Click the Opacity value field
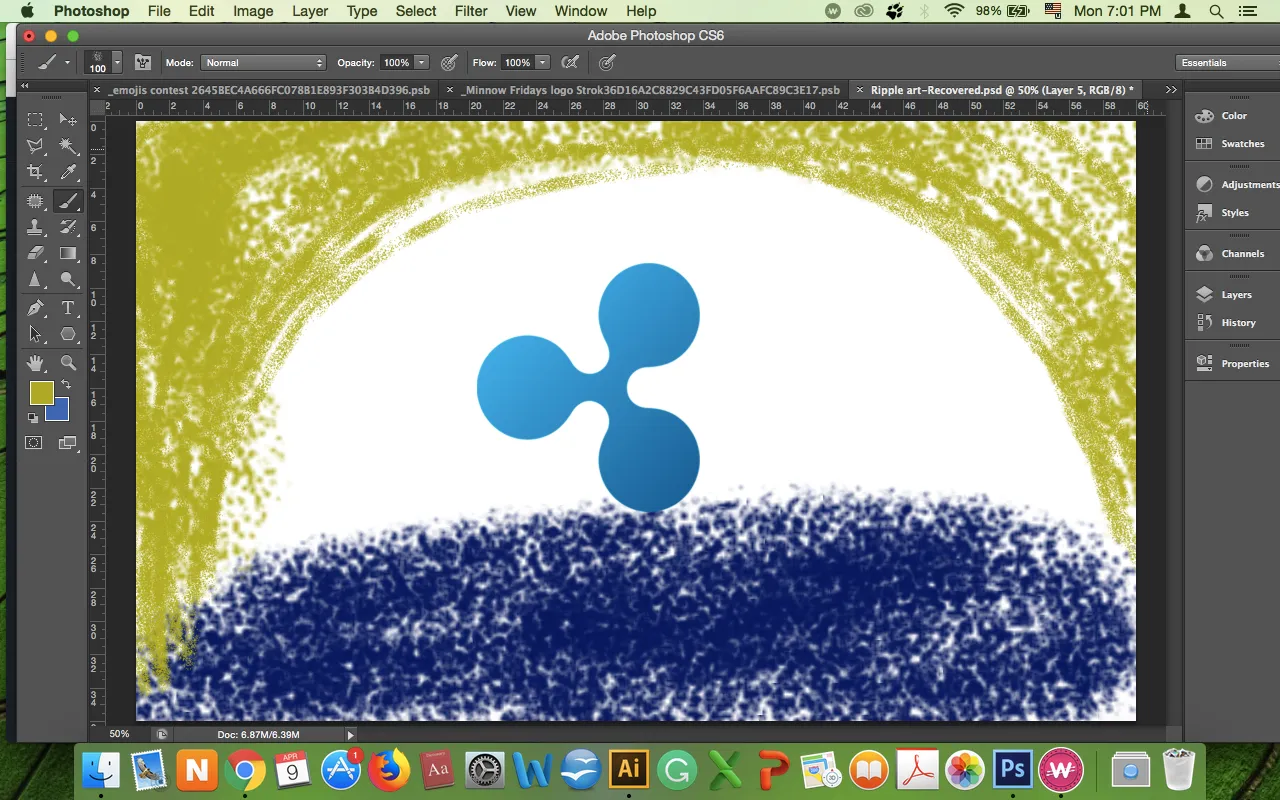1280x800 pixels. [397, 62]
